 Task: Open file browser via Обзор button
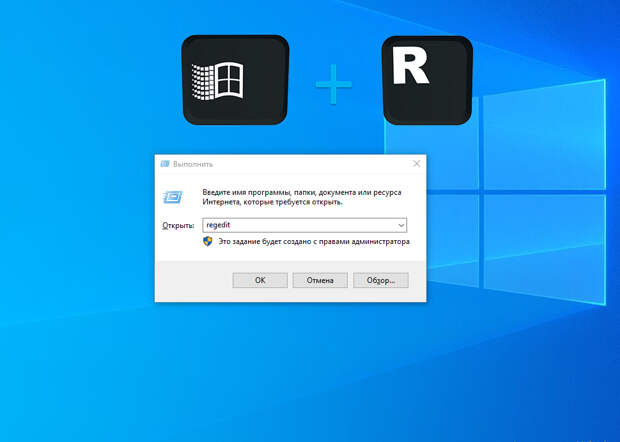380,280
